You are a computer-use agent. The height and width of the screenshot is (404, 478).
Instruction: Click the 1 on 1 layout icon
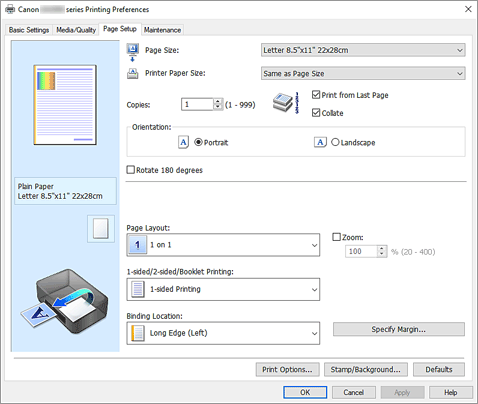pos(137,245)
